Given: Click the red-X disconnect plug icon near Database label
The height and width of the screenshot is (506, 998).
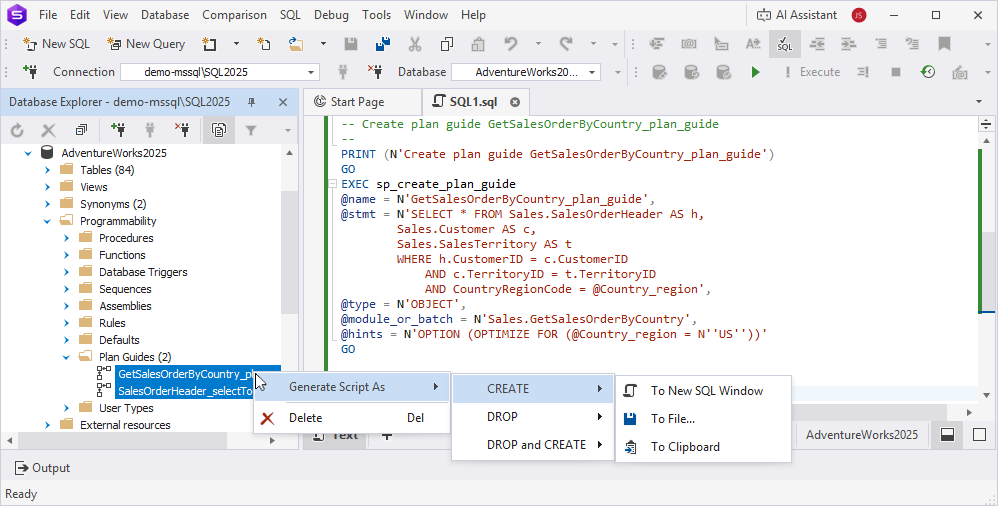Looking at the screenshot, I should [375, 72].
